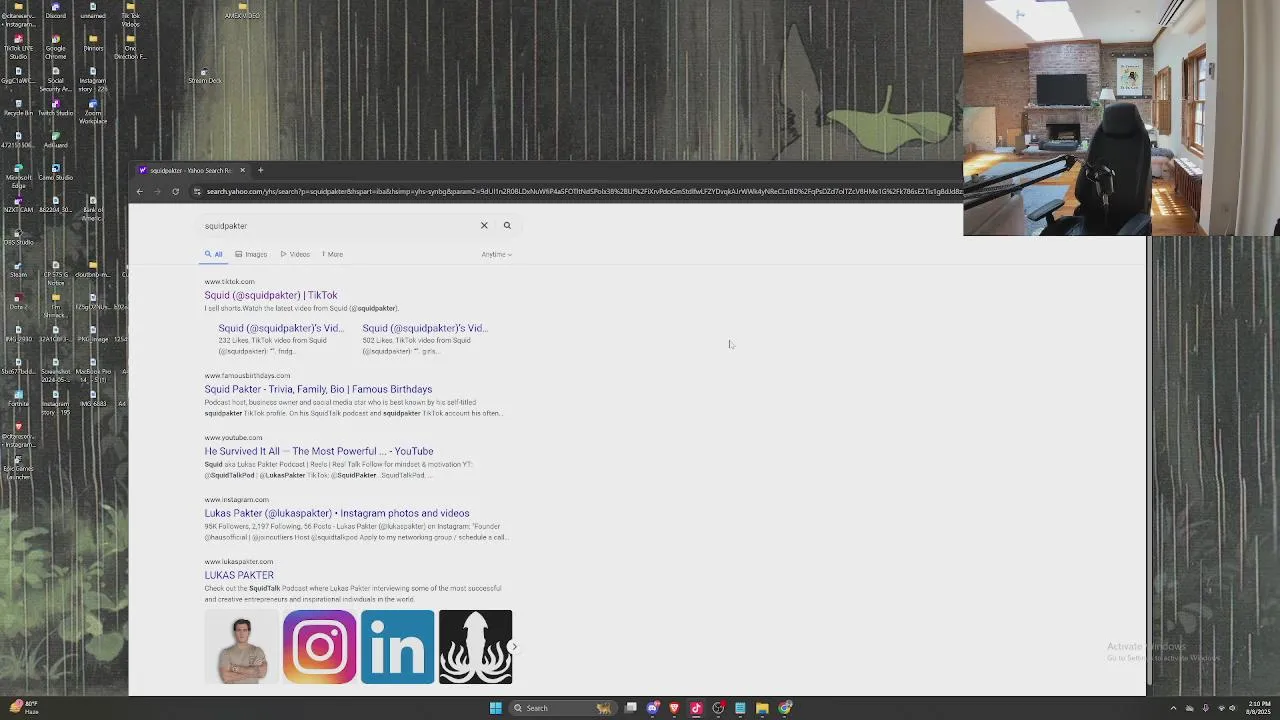Open the black squid logo thumbnail

click(x=475, y=647)
